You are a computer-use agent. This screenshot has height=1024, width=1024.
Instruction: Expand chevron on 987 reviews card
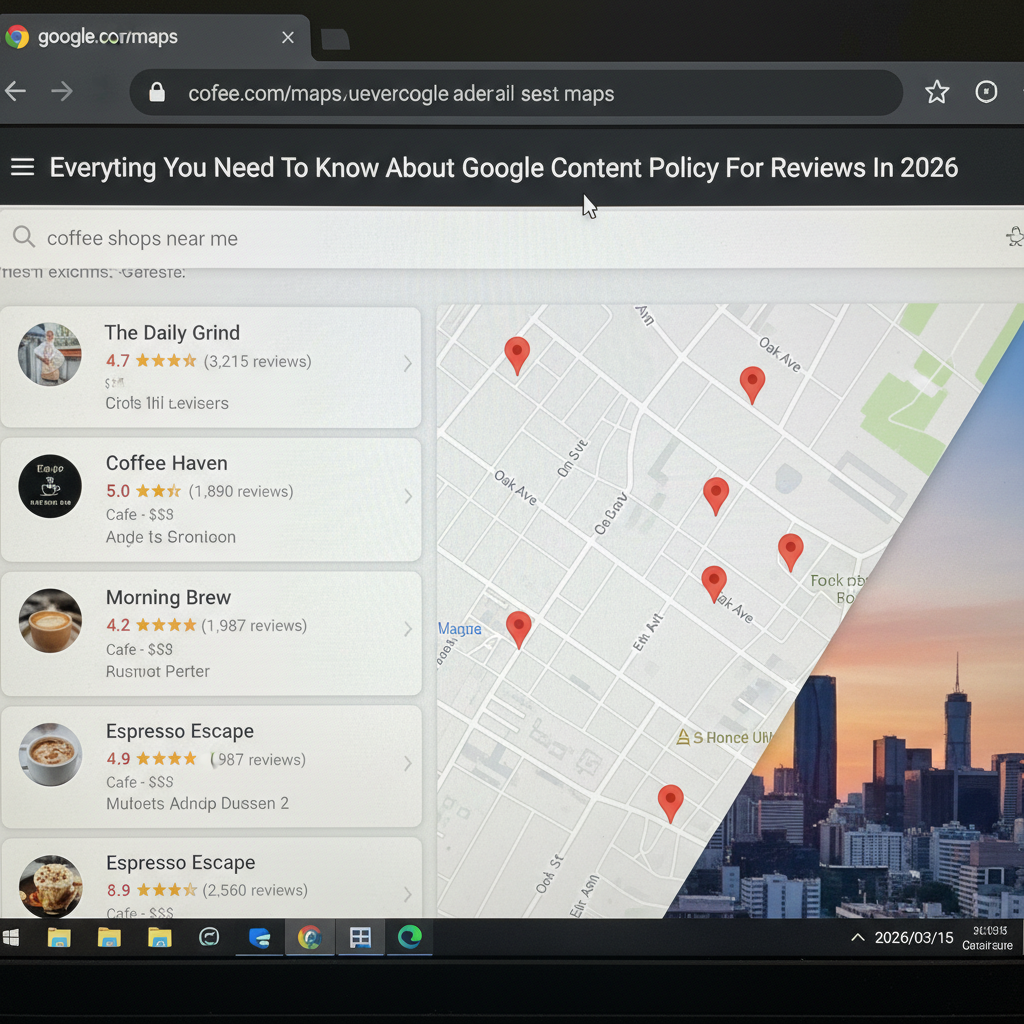(408, 763)
